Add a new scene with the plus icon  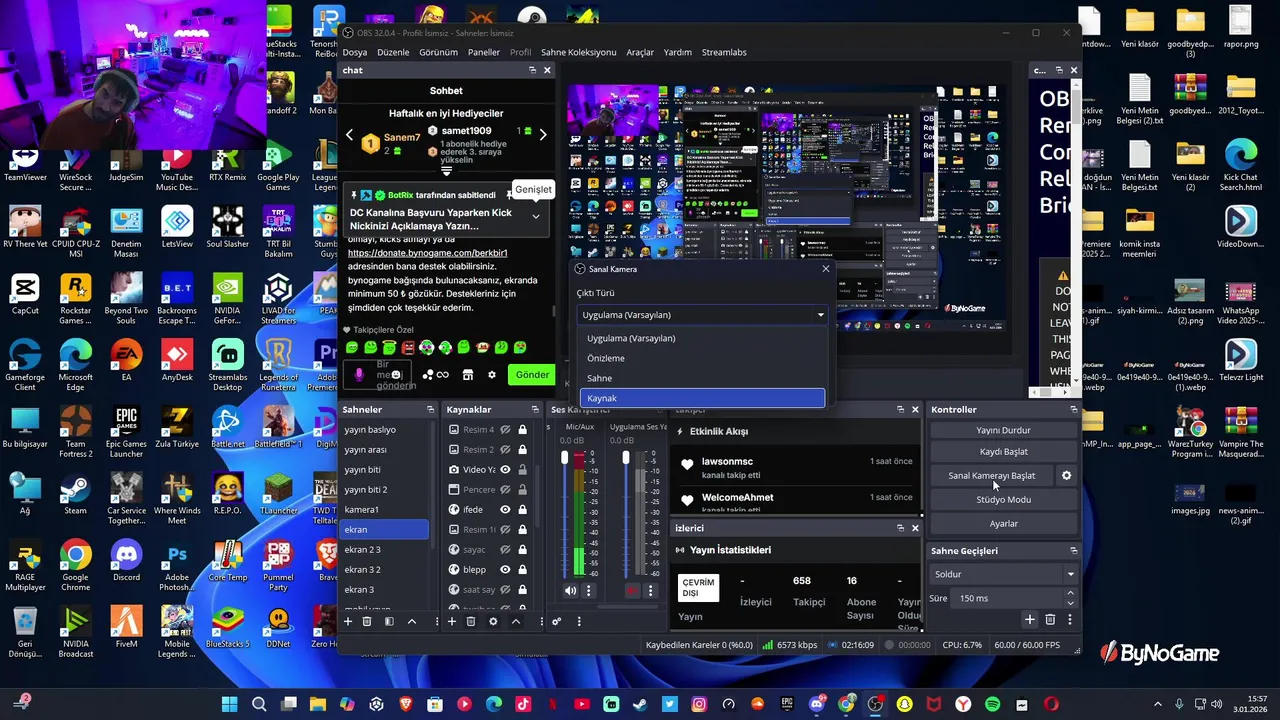(x=348, y=621)
